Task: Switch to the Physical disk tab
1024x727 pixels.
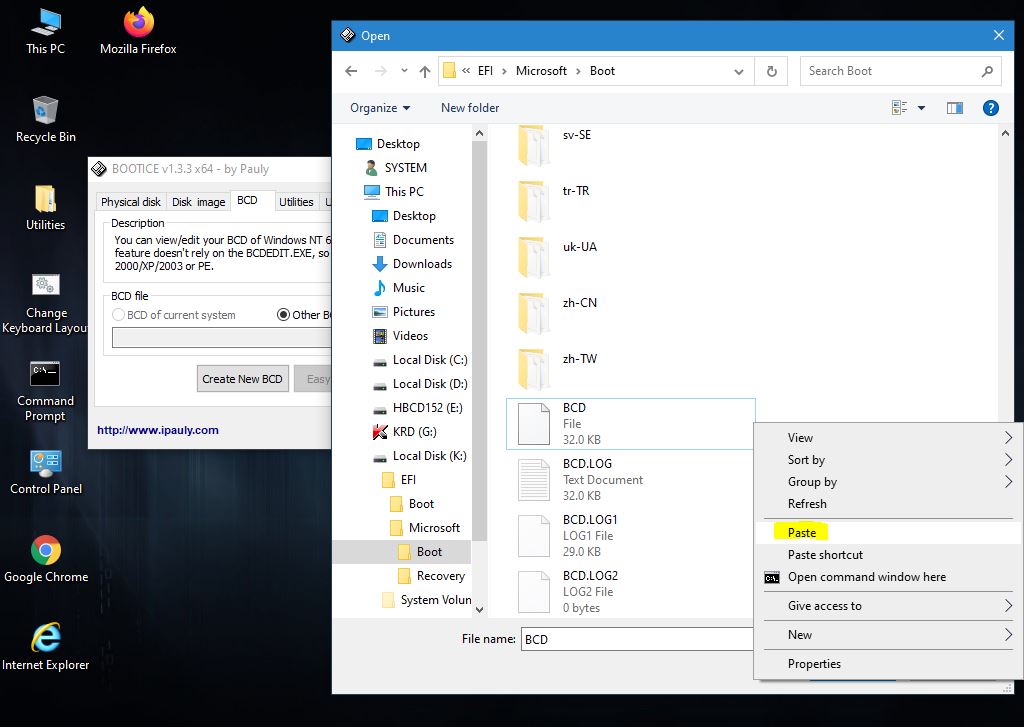Action: [x=131, y=202]
